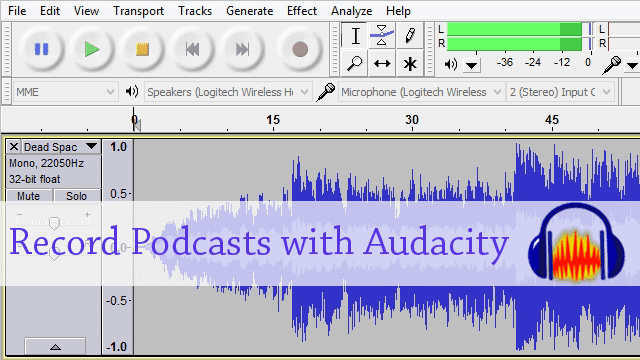The height and width of the screenshot is (360, 640).
Task: Click the transport toolbar grabber handle
Action: click(7, 49)
